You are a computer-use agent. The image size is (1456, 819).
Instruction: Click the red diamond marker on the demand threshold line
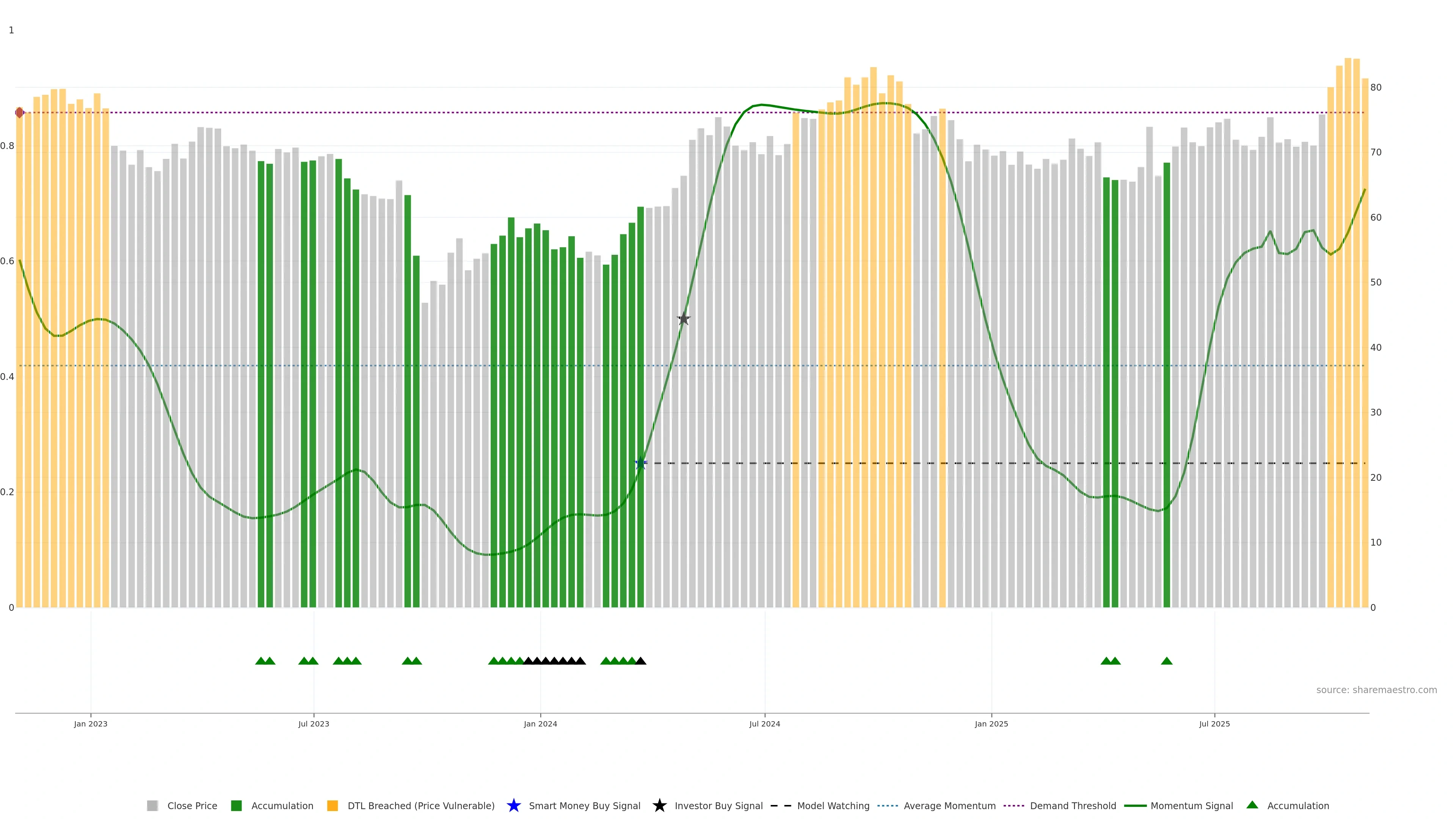(20, 113)
